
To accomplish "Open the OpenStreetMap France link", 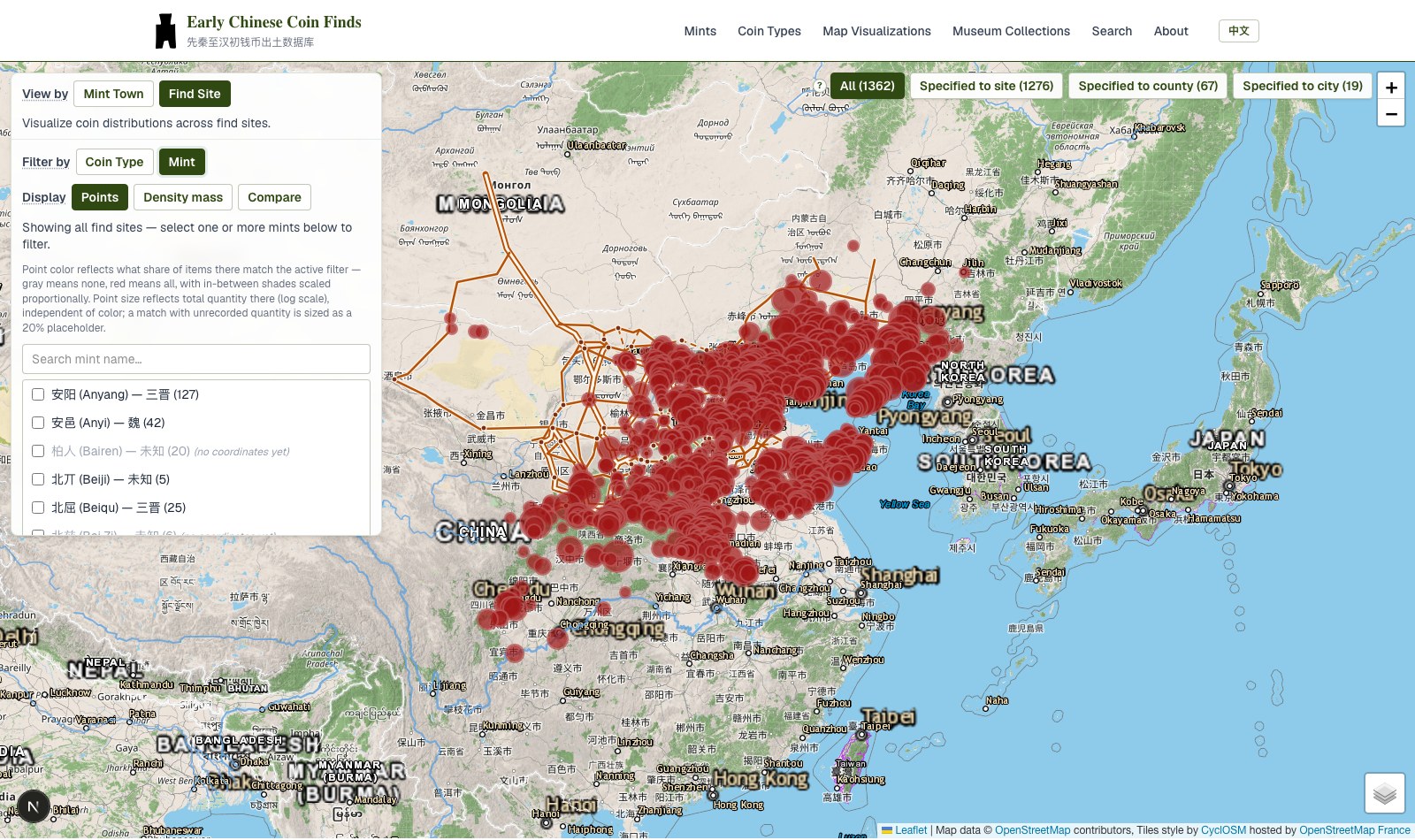I will point(1355,830).
